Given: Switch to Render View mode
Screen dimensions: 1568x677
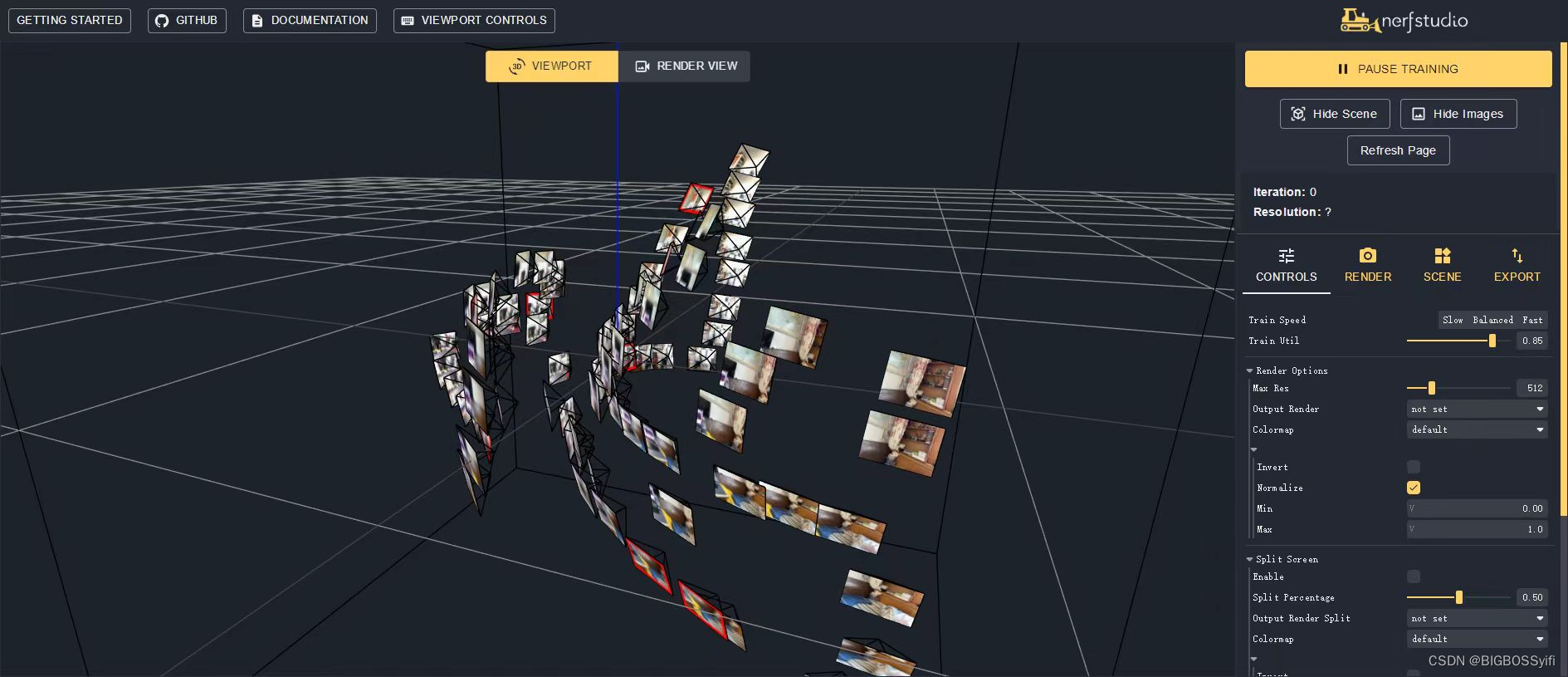Looking at the screenshot, I should coord(685,66).
